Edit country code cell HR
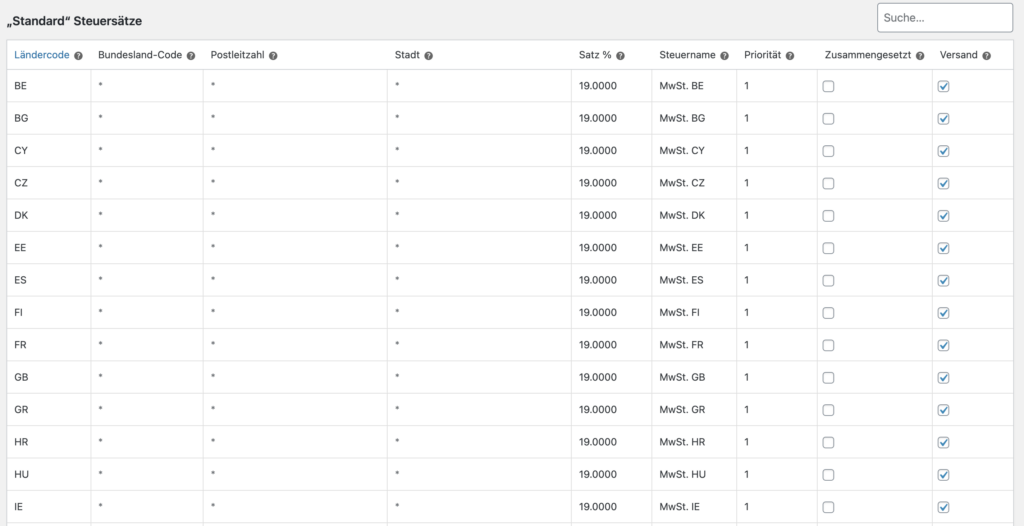The height and width of the screenshot is (526, 1024). point(49,442)
